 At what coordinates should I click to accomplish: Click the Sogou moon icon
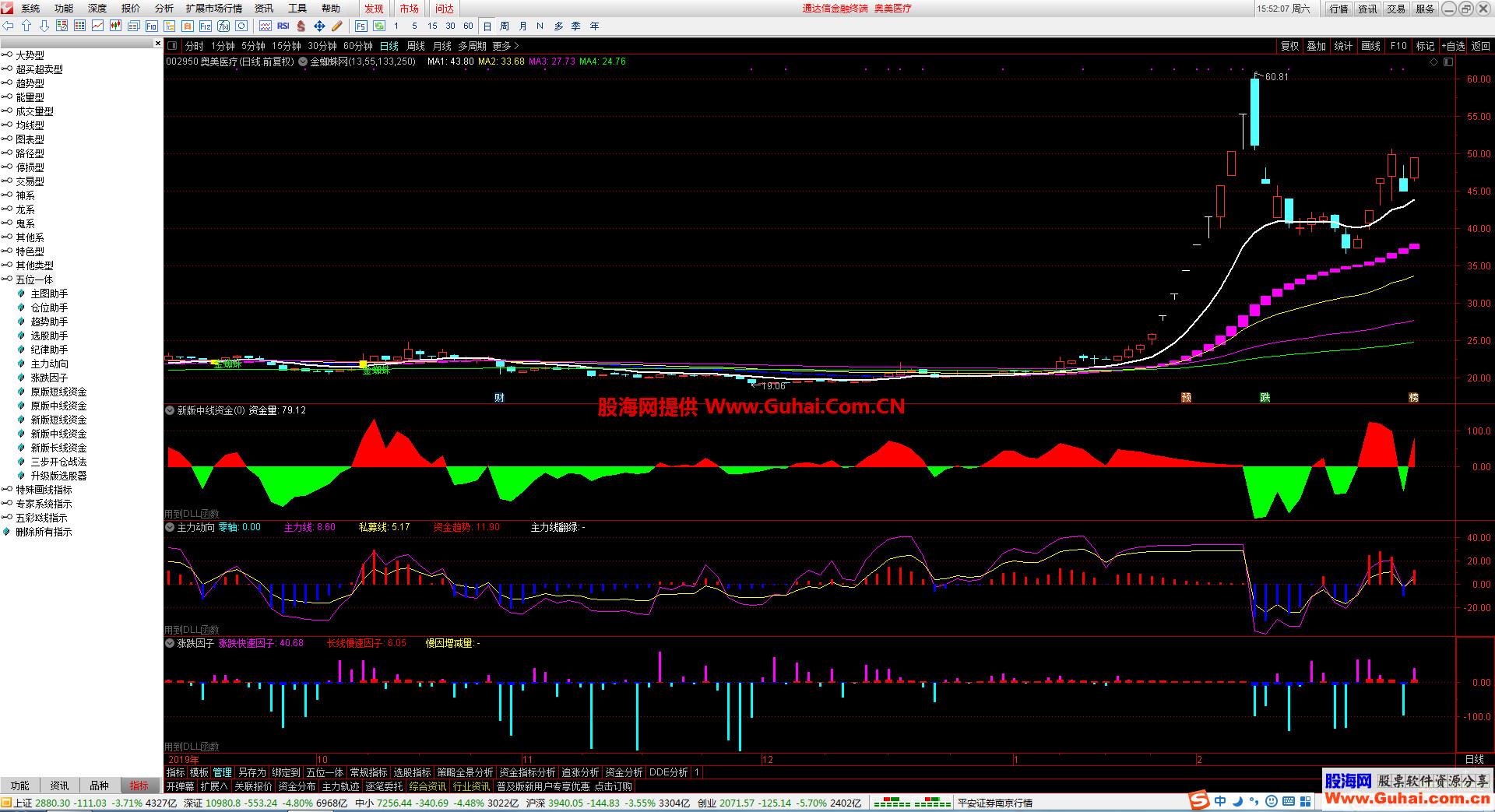click(1238, 800)
